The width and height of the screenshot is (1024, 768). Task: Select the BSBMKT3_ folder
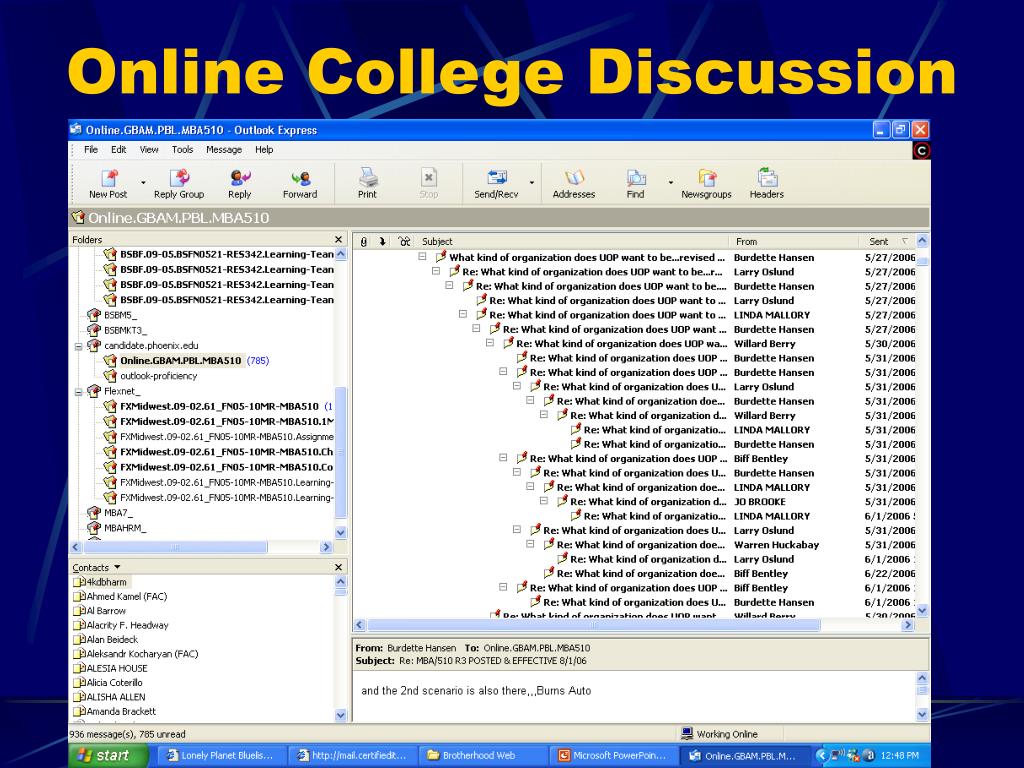click(125, 330)
